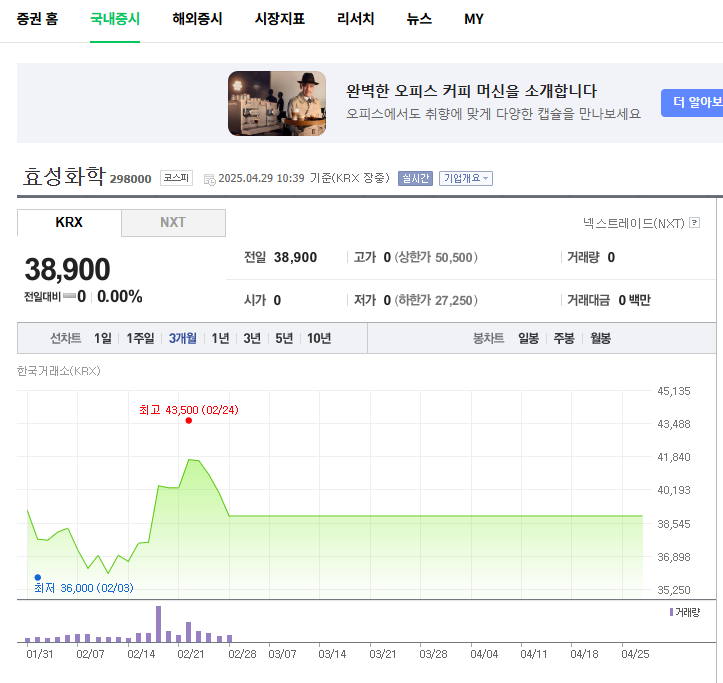Select the 1주일 line chart period
This screenshot has width=723, height=683.
point(140,339)
